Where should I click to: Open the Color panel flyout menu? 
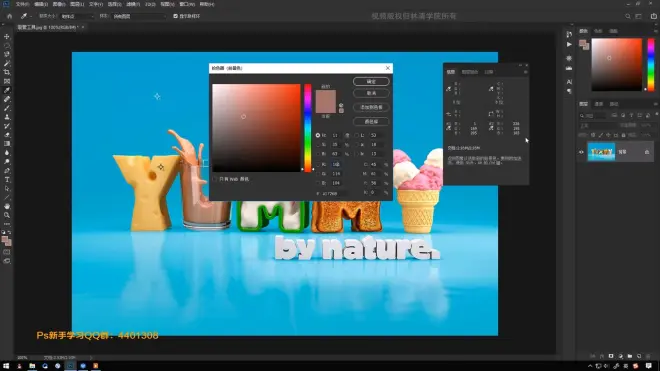[x=656, y=31]
